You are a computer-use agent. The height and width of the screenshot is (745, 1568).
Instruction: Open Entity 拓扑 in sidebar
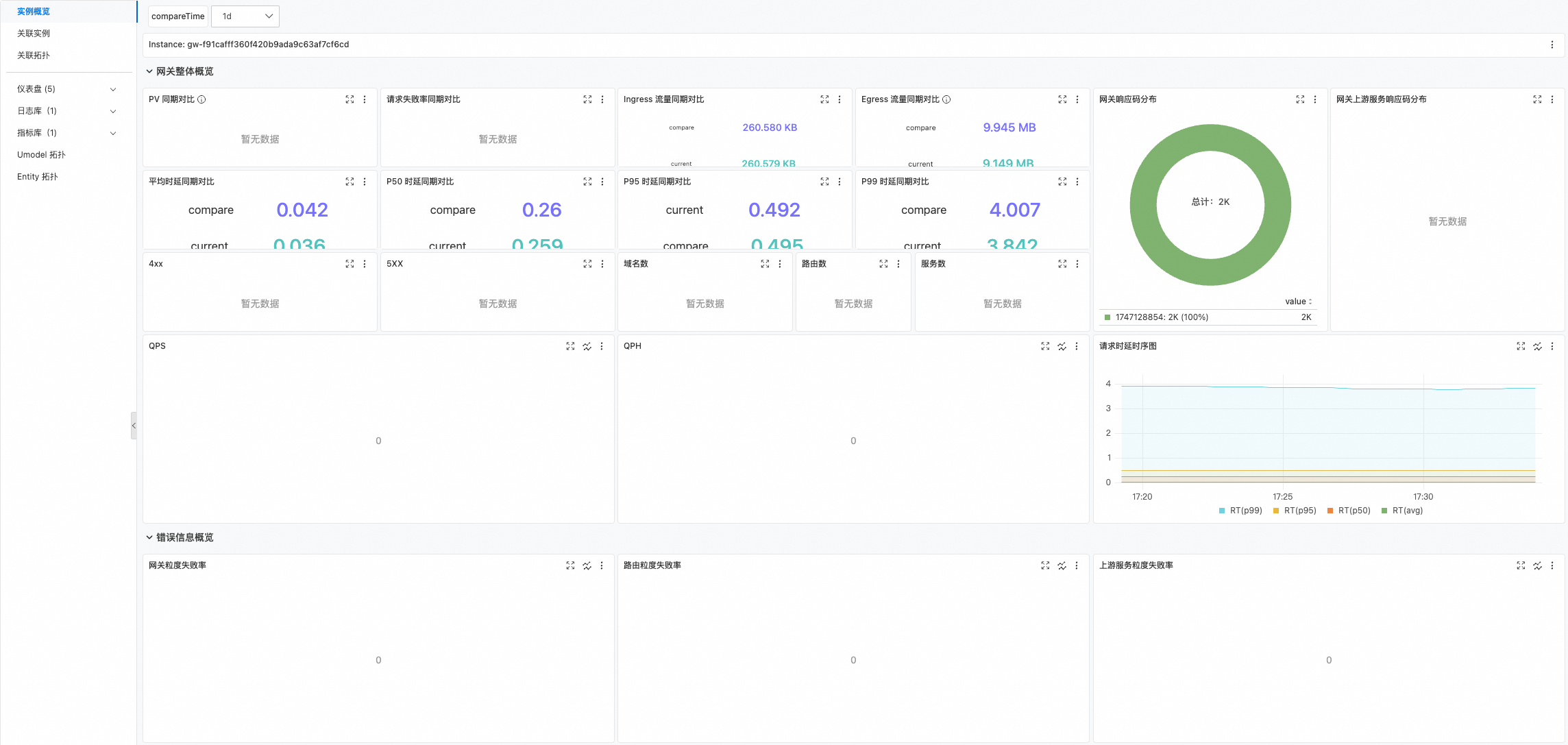click(x=38, y=177)
